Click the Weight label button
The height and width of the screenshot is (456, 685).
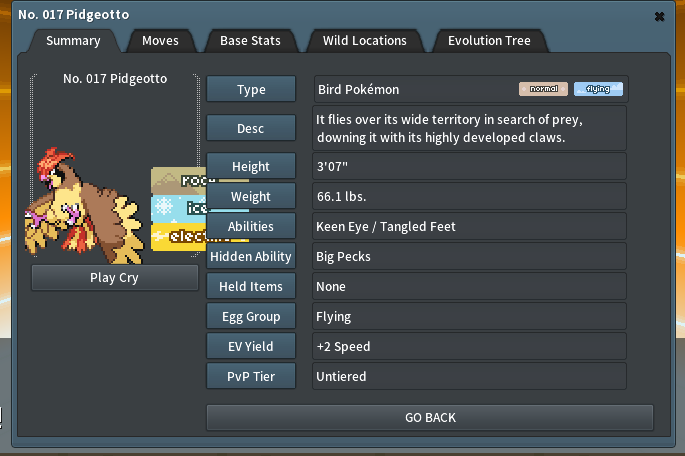point(251,196)
